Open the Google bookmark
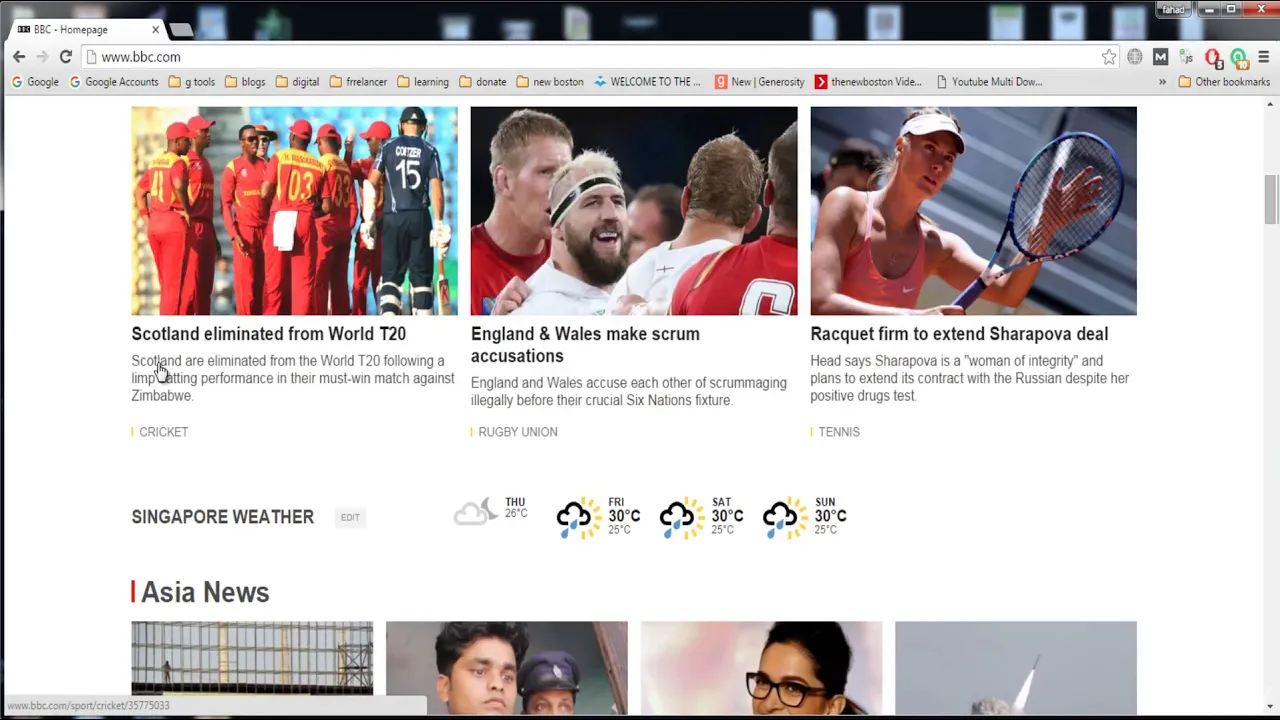Viewport: 1280px width, 720px height. tap(36, 82)
